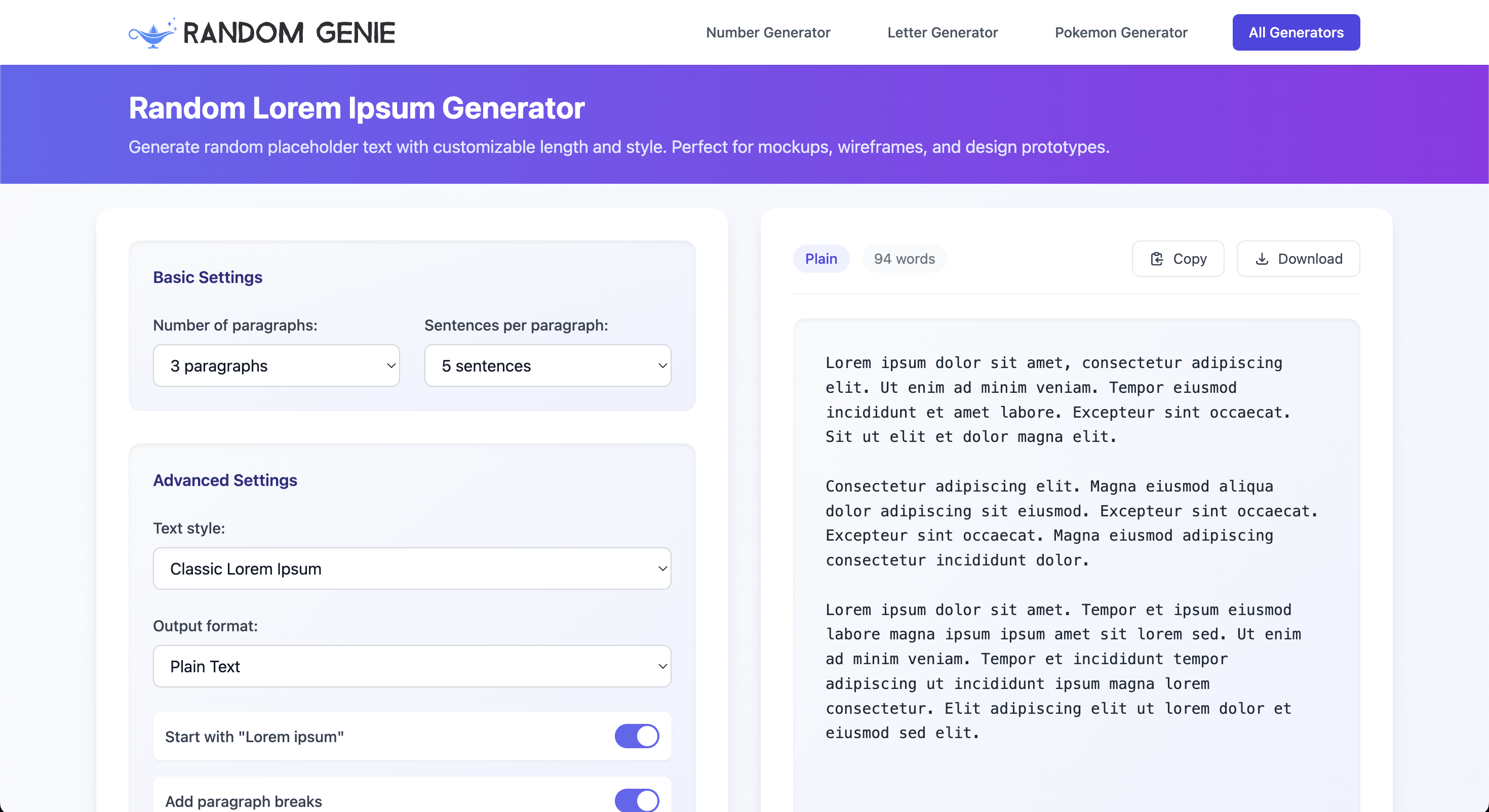Click the All Generators button
The height and width of the screenshot is (812, 1489).
[x=1296, y=32]
